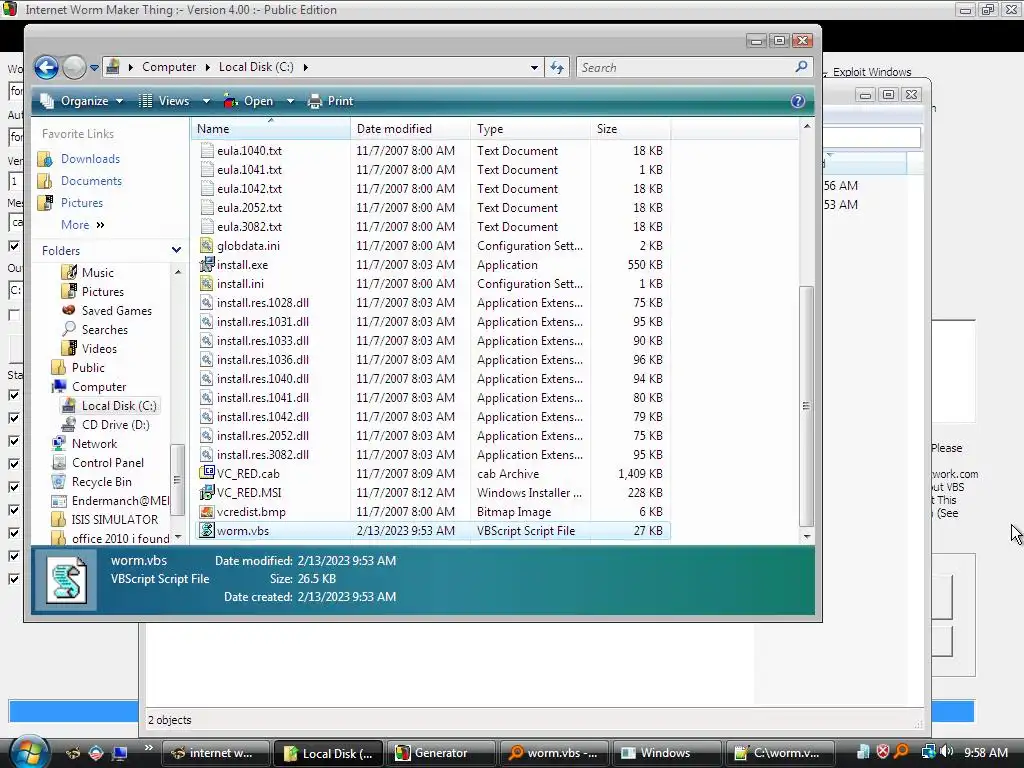This screenshot has width=1024, height=768.
Task: Open Explorer help via question mark icon
Action: click(797, 101)
